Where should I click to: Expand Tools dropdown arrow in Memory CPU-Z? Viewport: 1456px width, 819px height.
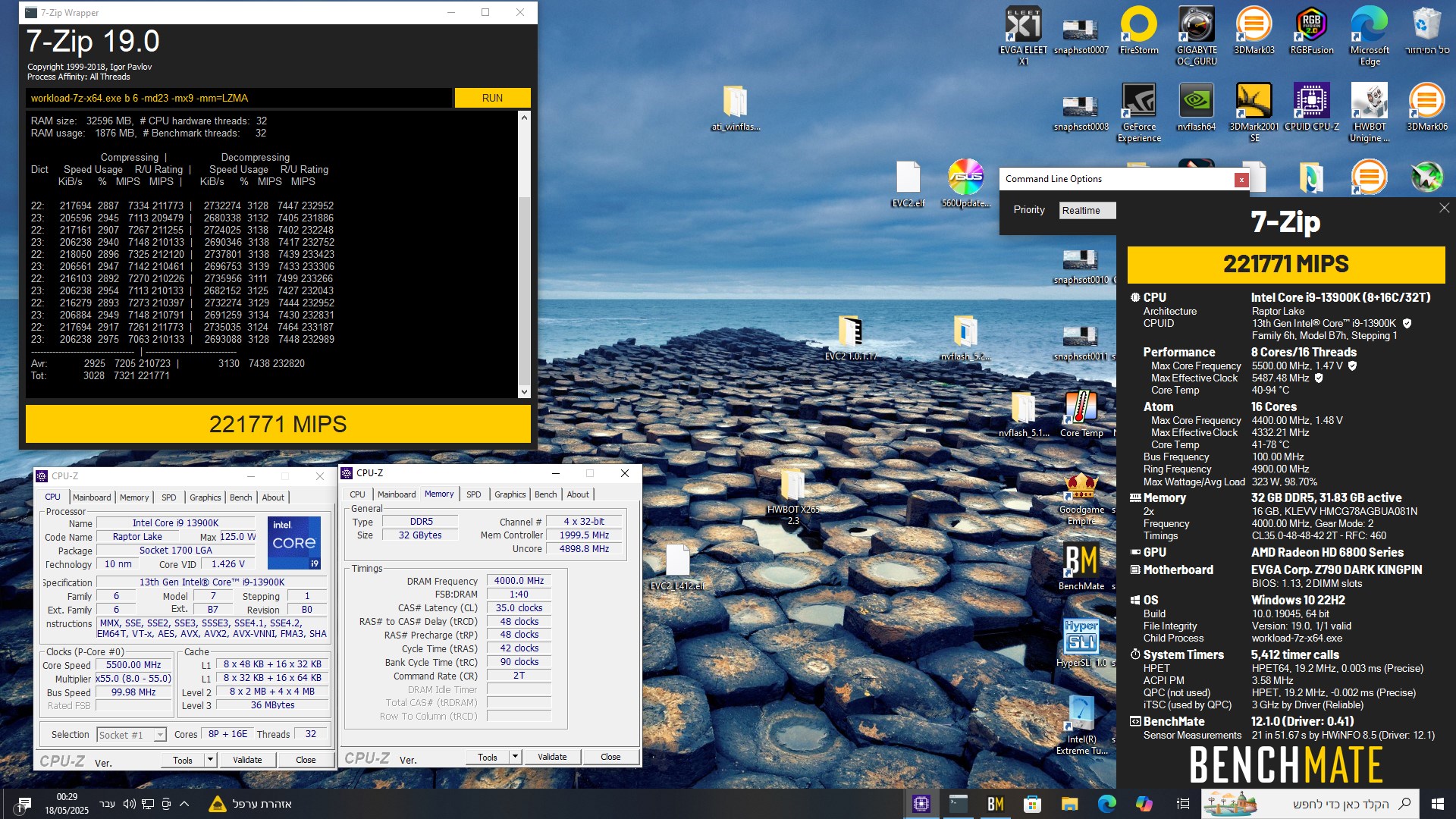515,757
